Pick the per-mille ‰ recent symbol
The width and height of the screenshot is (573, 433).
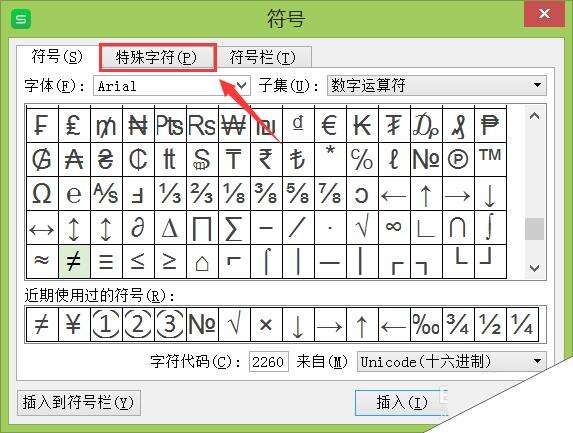426,324
